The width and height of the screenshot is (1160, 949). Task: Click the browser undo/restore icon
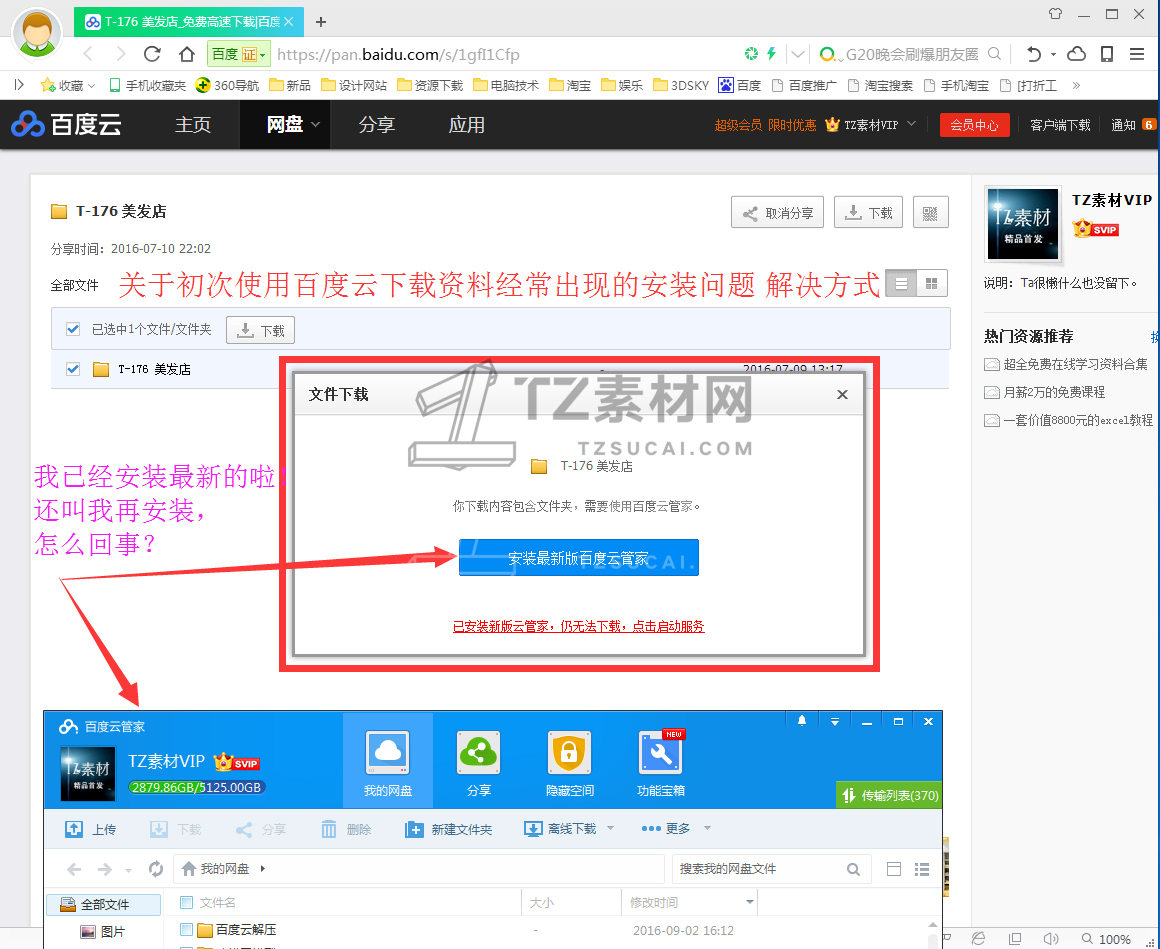(1033, 54)
